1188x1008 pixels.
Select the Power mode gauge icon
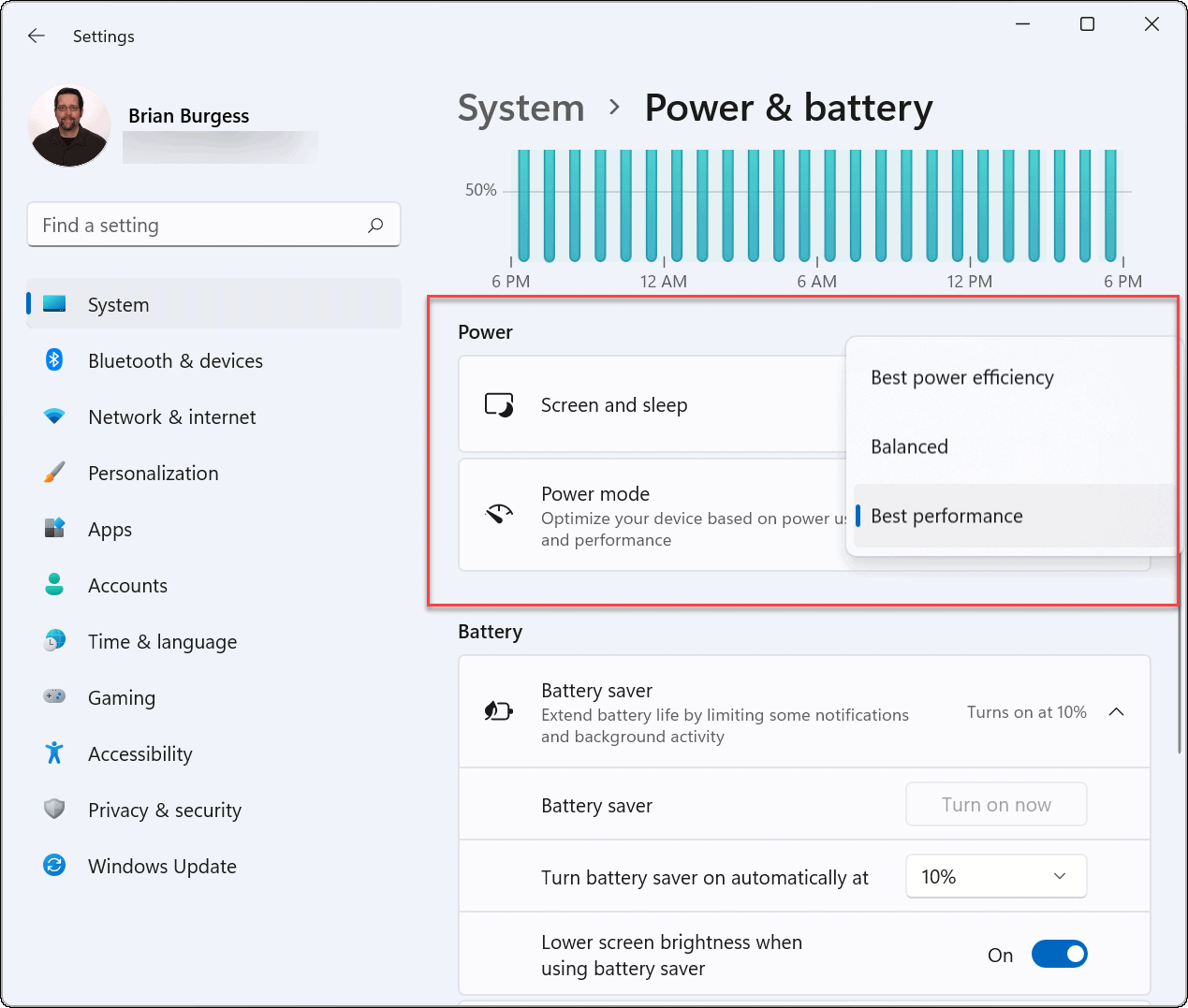pyautogui.click(x=499, y=514)
